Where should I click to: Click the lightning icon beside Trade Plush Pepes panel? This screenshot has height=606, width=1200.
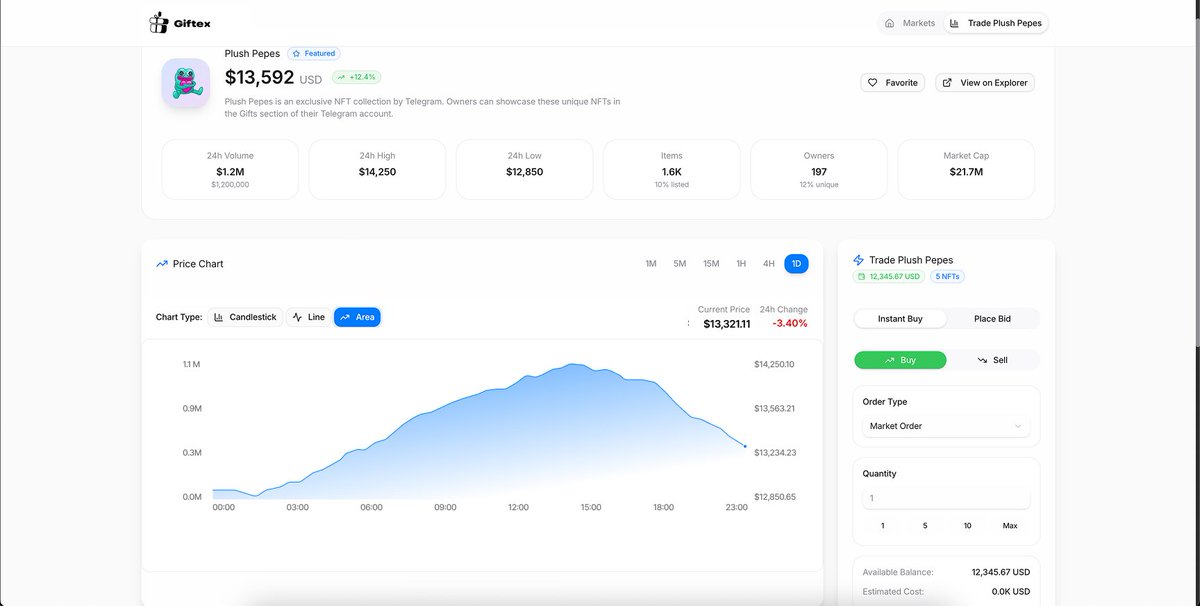point(858,259)
